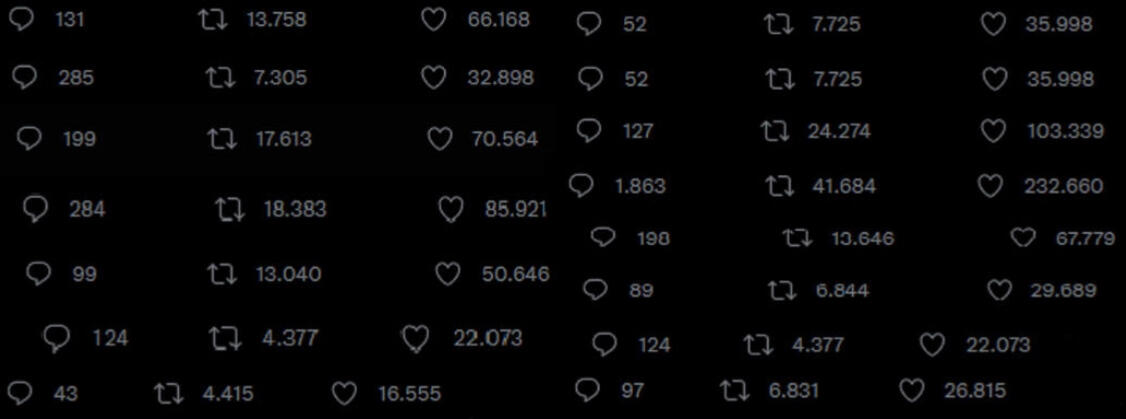This screenshot has width=1126, height=419.
Task: Click the reply bubble next to 1.863
Action: [581, 185]
